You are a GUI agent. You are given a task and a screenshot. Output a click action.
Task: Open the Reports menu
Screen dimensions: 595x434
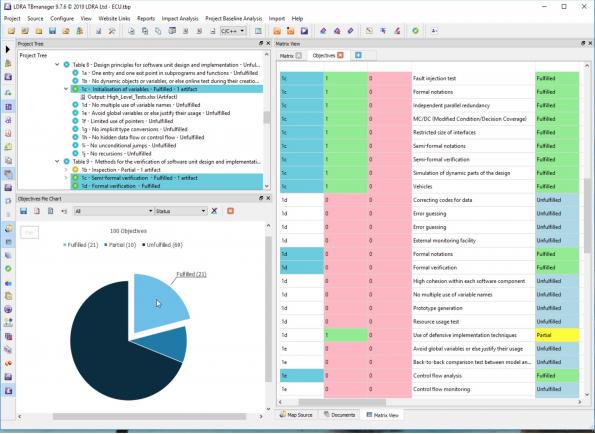coord(146,18)
